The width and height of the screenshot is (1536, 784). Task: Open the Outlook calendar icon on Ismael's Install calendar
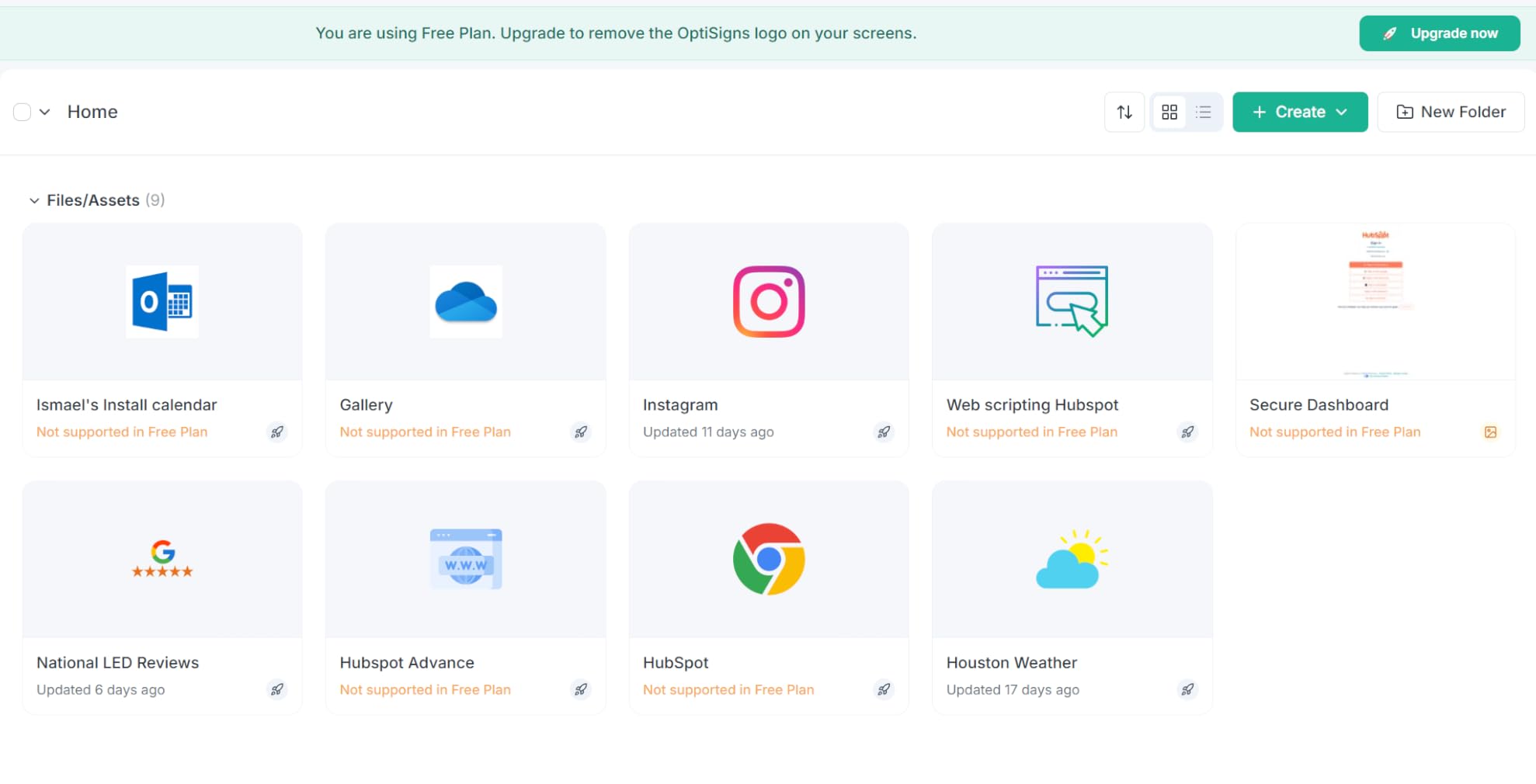162,302
